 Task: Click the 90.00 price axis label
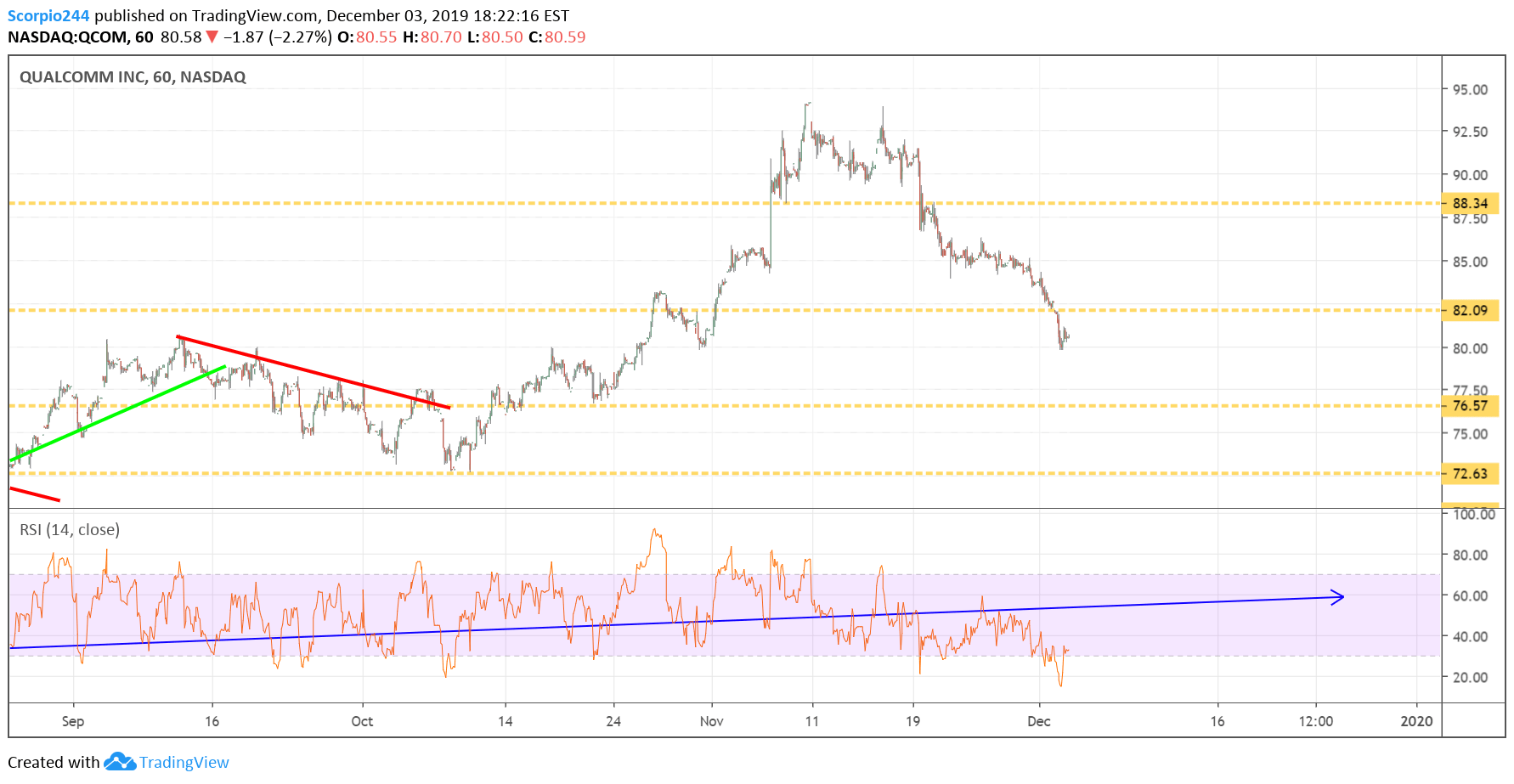(x=1470, y=175)
